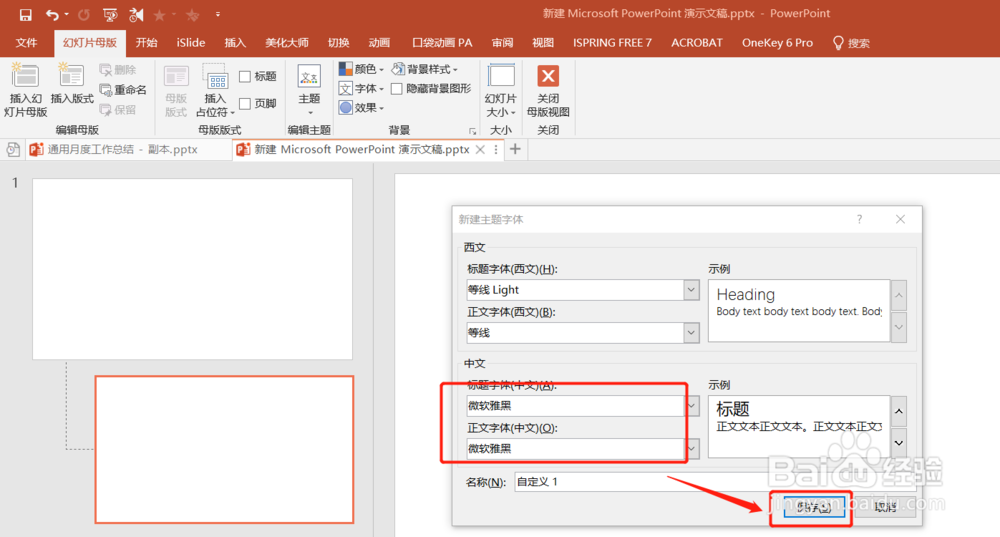
Task: Open Slide Size options
Action: (x=501, y=91)
